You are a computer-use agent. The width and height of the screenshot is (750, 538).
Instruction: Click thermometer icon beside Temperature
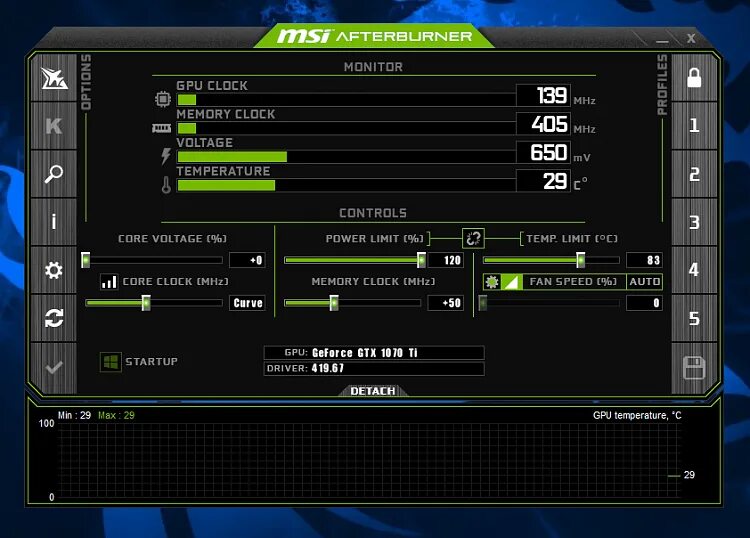pyautogui.click(x=166, y=185)
